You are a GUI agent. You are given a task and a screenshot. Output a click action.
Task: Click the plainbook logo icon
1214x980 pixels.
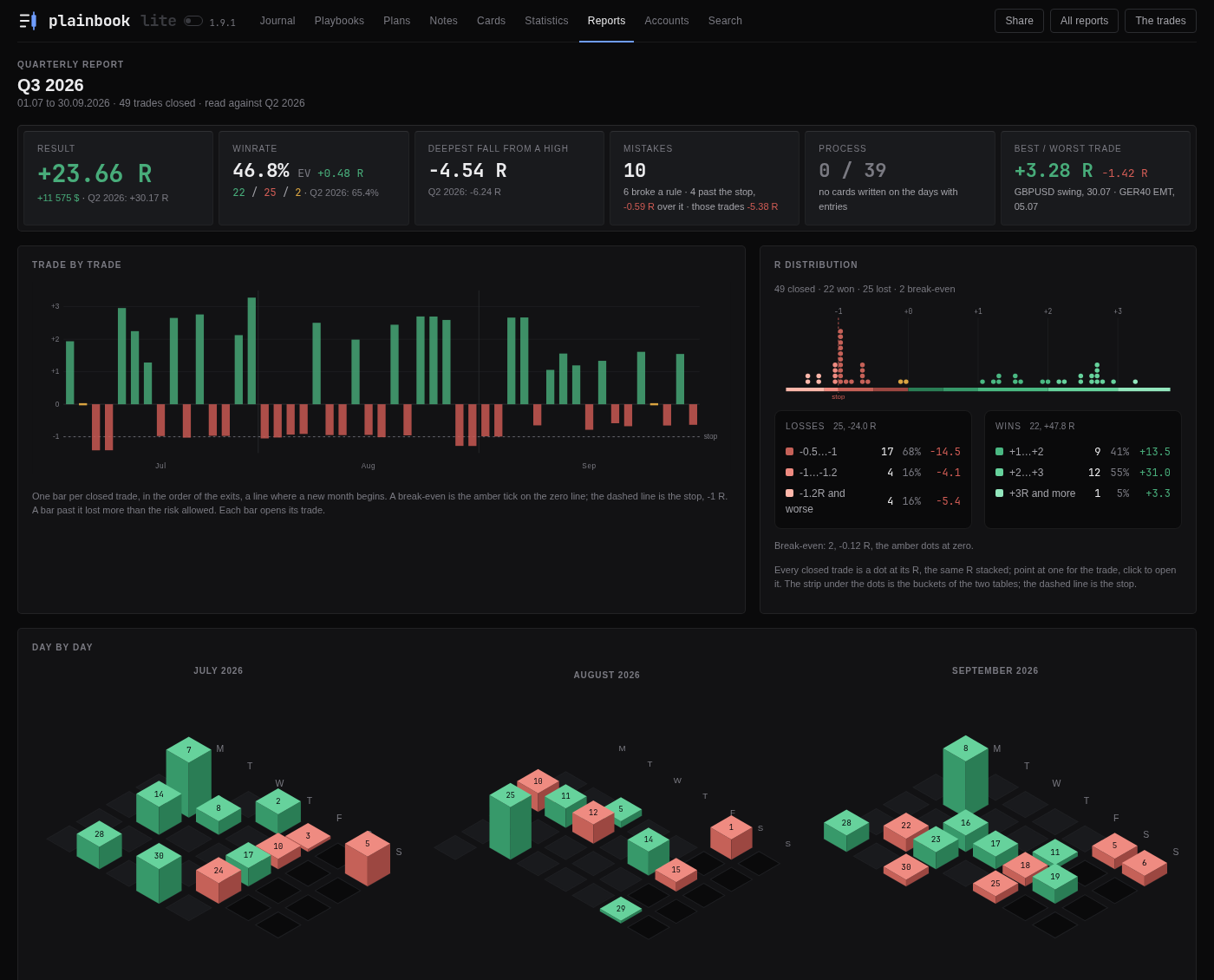(28, 21)
